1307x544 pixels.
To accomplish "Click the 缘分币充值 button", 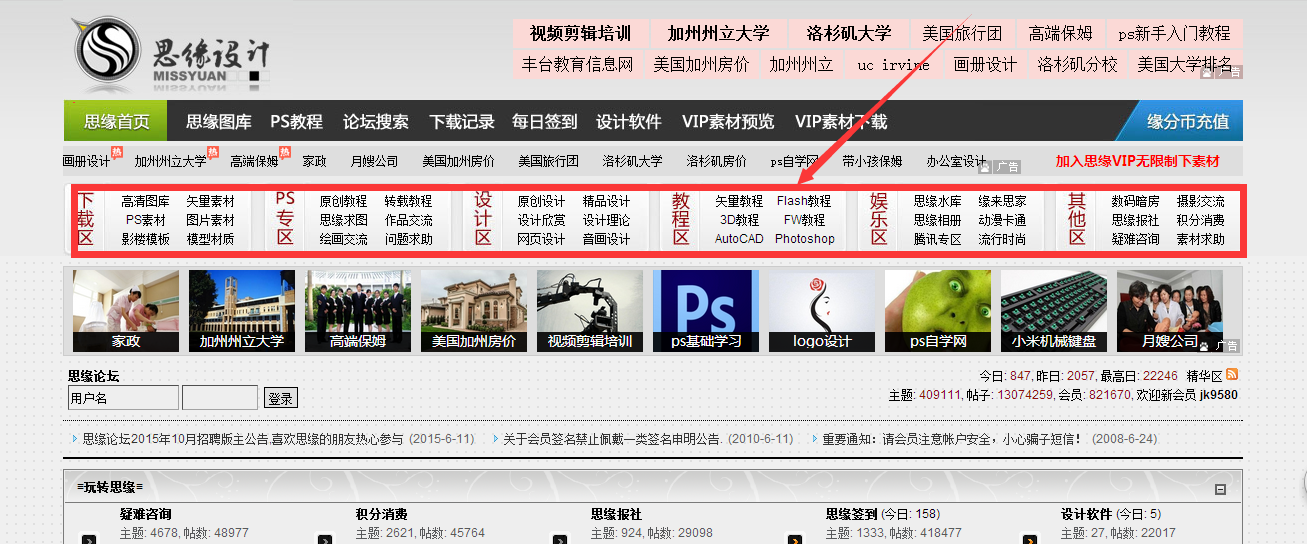I will pos(1187,122).
